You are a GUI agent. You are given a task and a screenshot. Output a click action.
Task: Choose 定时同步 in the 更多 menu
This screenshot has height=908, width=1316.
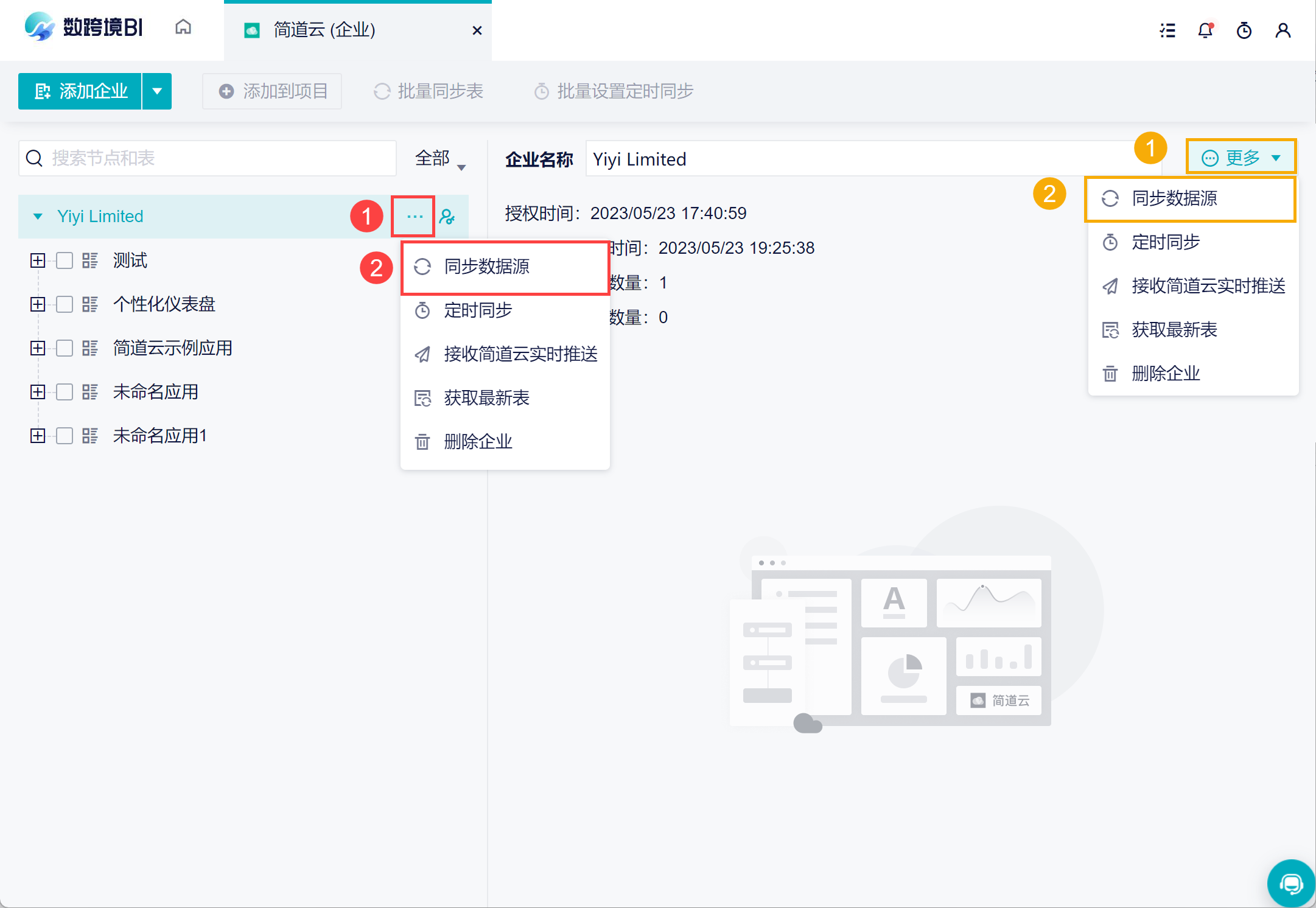tap(1193, 242)
